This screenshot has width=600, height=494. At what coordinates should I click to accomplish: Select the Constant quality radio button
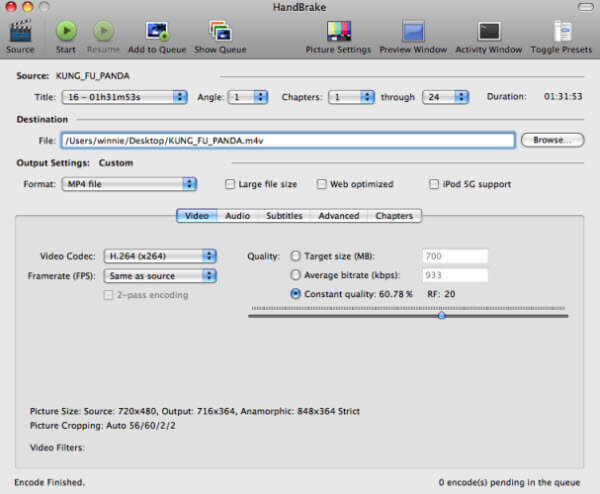pos(295,294)
